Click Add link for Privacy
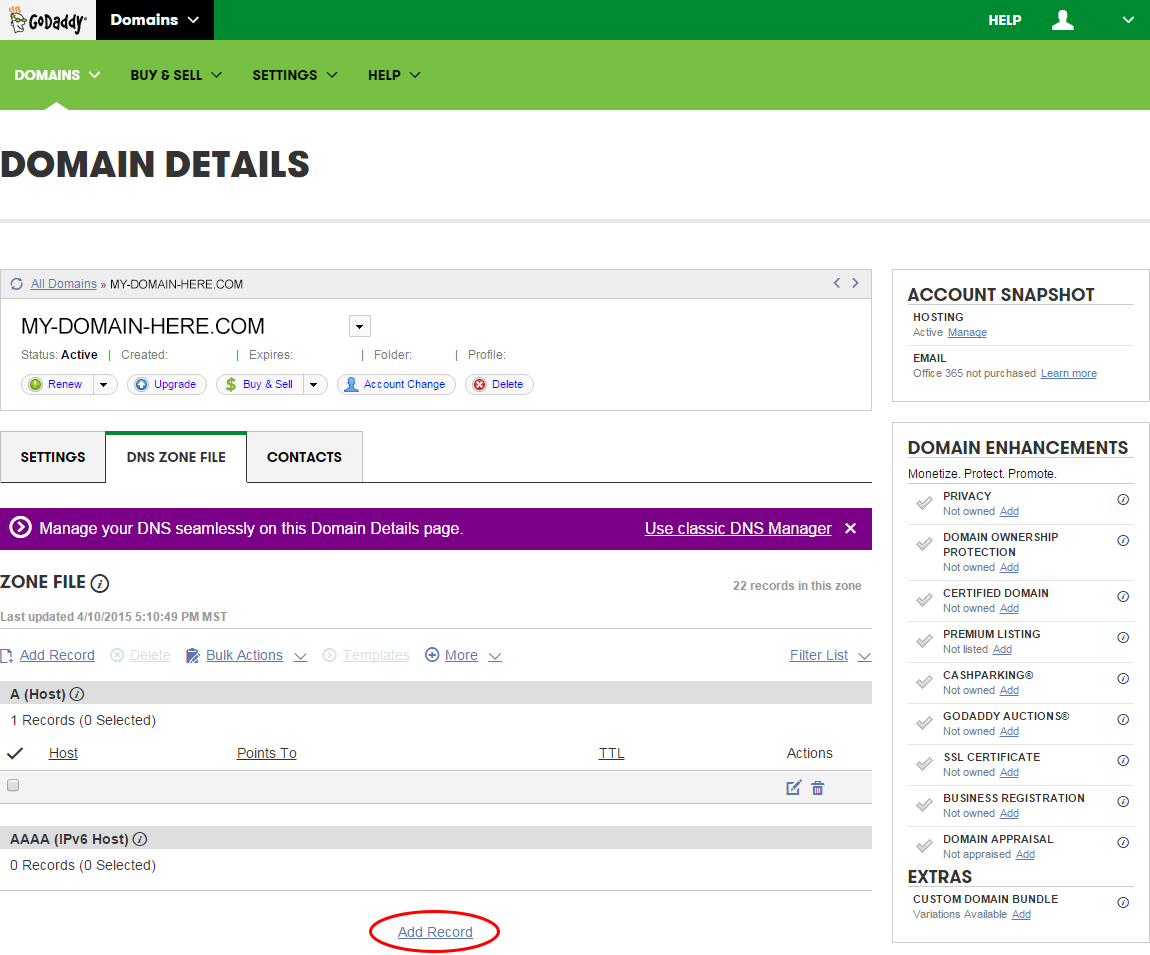This screenshot has width=1150, height=955. click(x=1009, y=511)
